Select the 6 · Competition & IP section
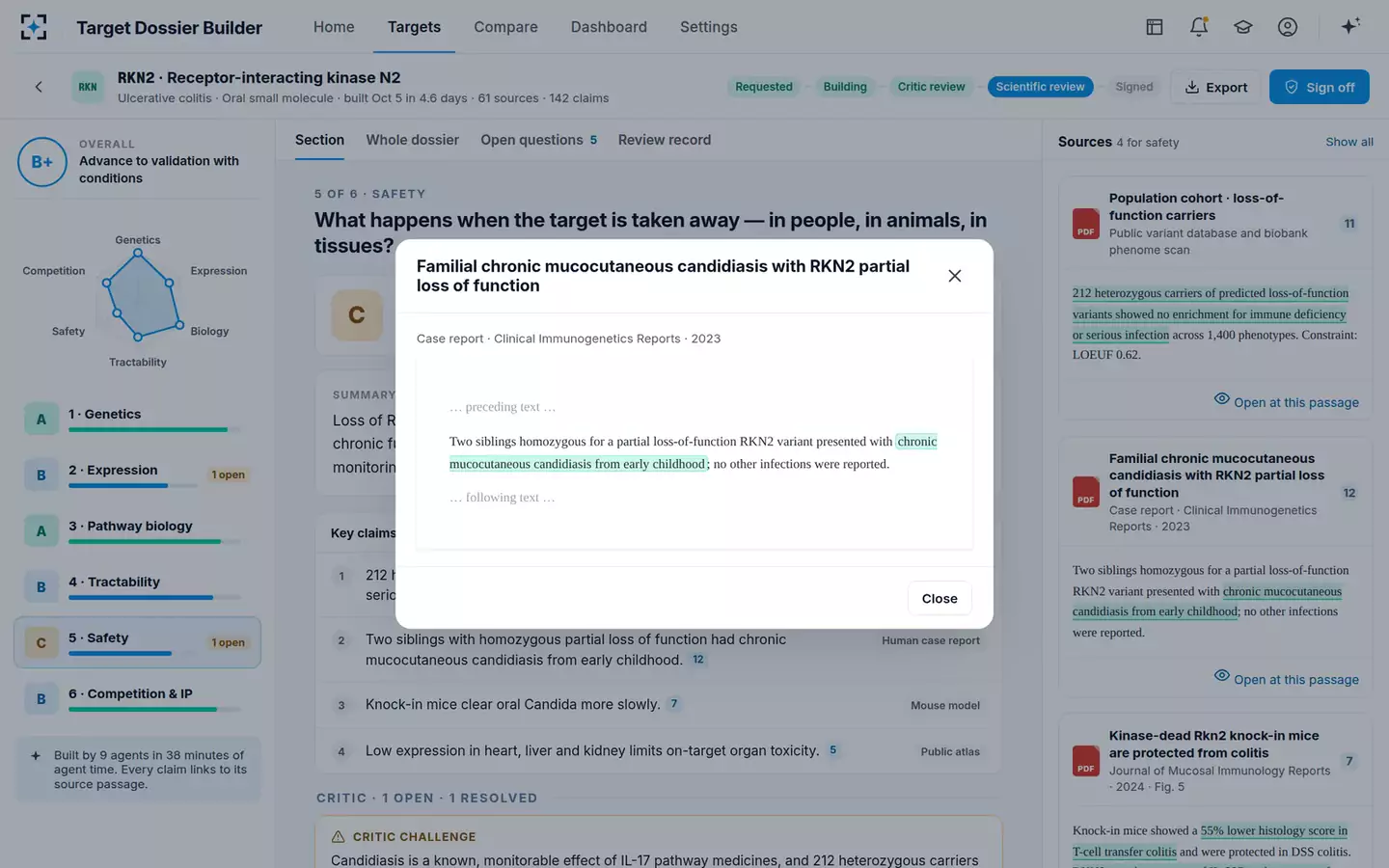 (x=137, y=698)
